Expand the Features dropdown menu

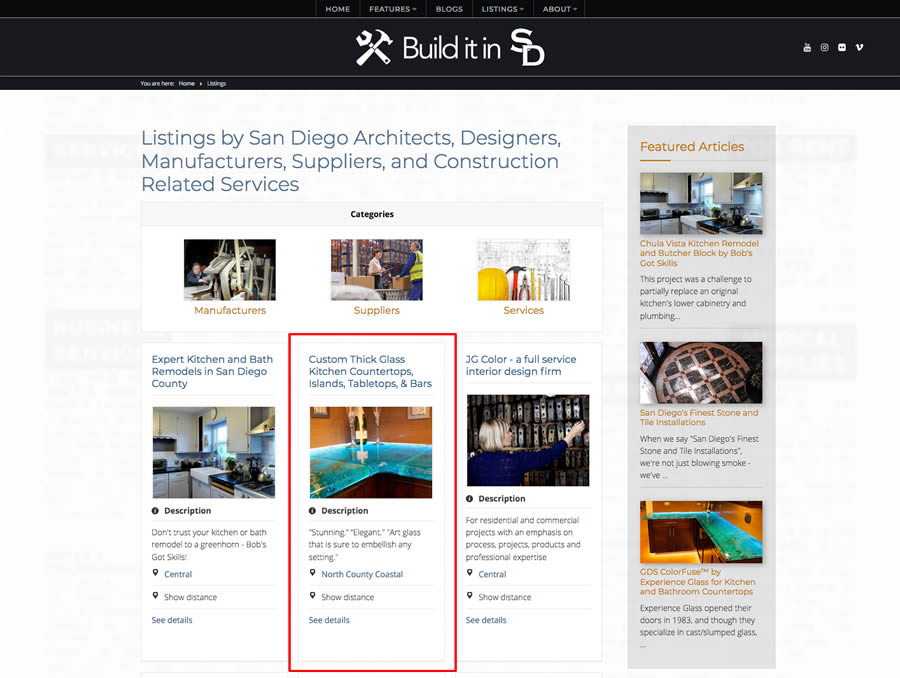pyautogui.click(x=393, y=9)
